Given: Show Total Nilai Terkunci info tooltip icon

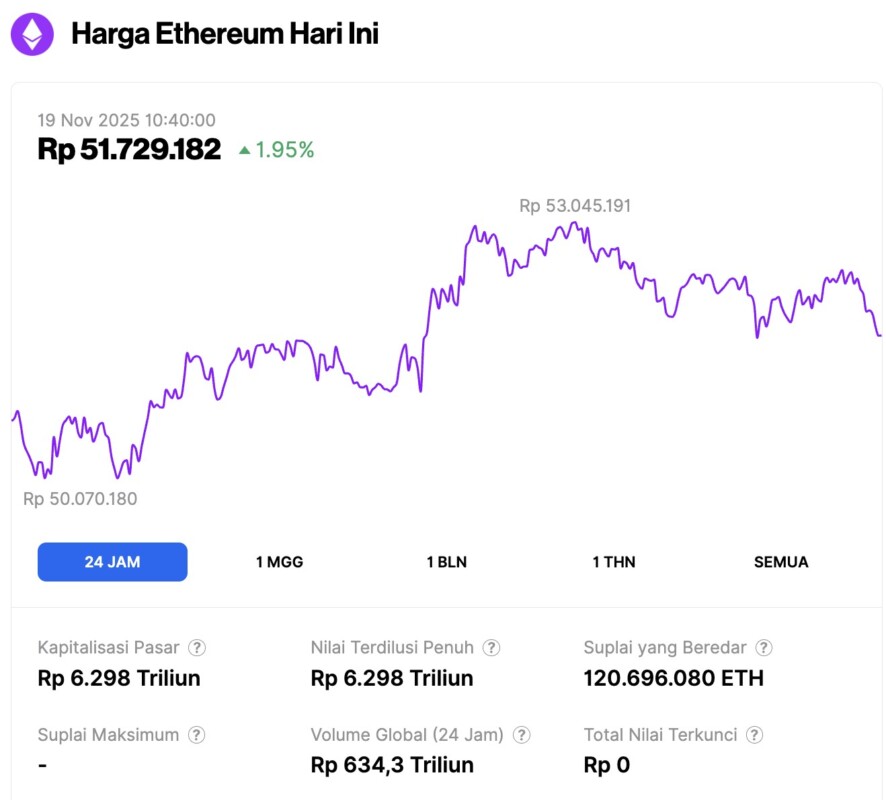Looking at the screenshot, I should click(755, 735).
